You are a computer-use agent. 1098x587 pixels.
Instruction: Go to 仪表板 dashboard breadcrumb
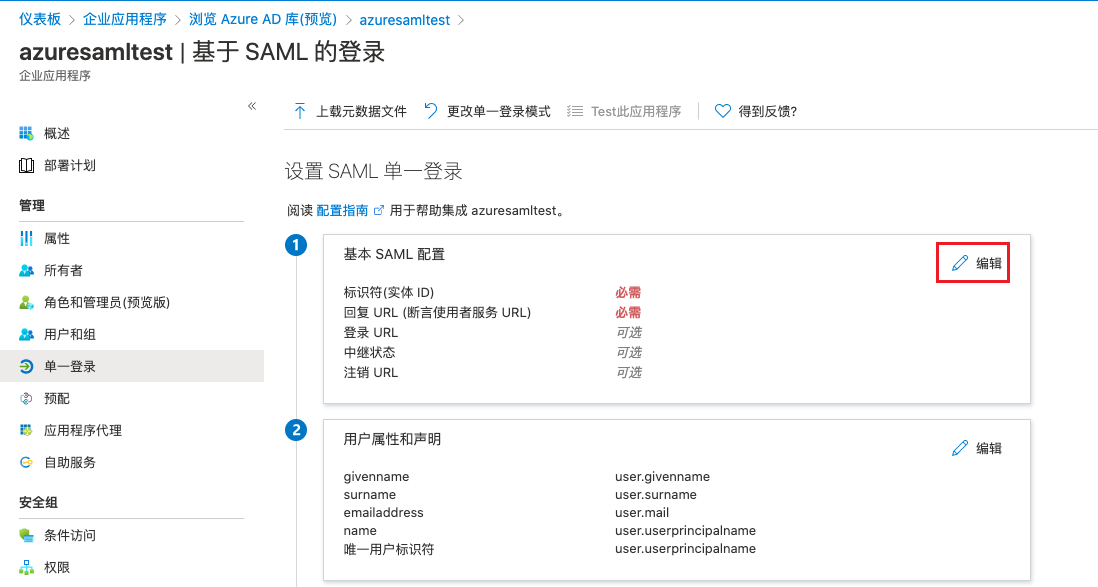click(x=40, y=19)
